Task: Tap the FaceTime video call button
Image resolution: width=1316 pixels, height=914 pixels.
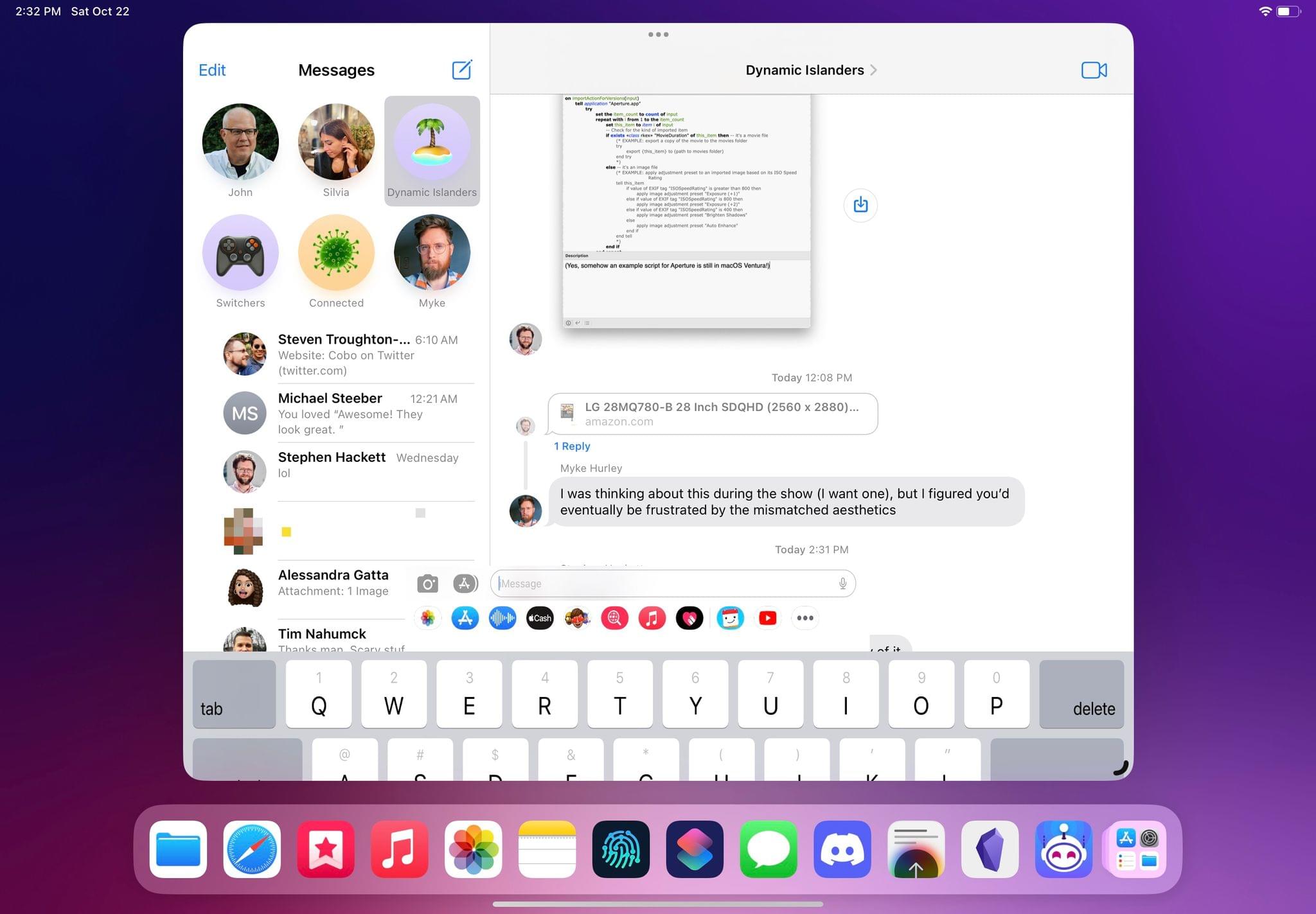Action: point(1094,69)
